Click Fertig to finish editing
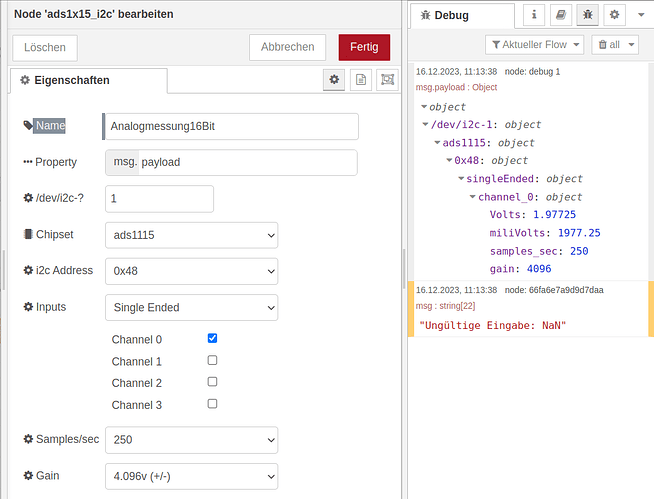Viewport: 654px width, 499px height. 364,47
